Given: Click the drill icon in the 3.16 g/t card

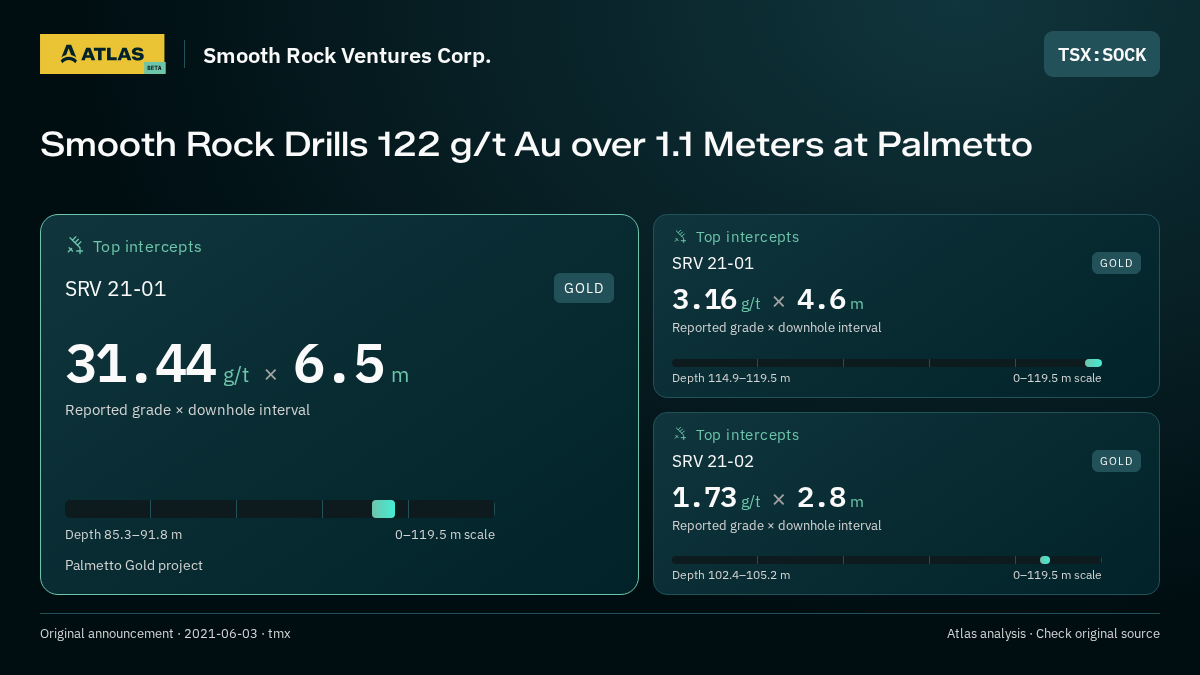Looking at the screenshot, I should click(680, 237).
